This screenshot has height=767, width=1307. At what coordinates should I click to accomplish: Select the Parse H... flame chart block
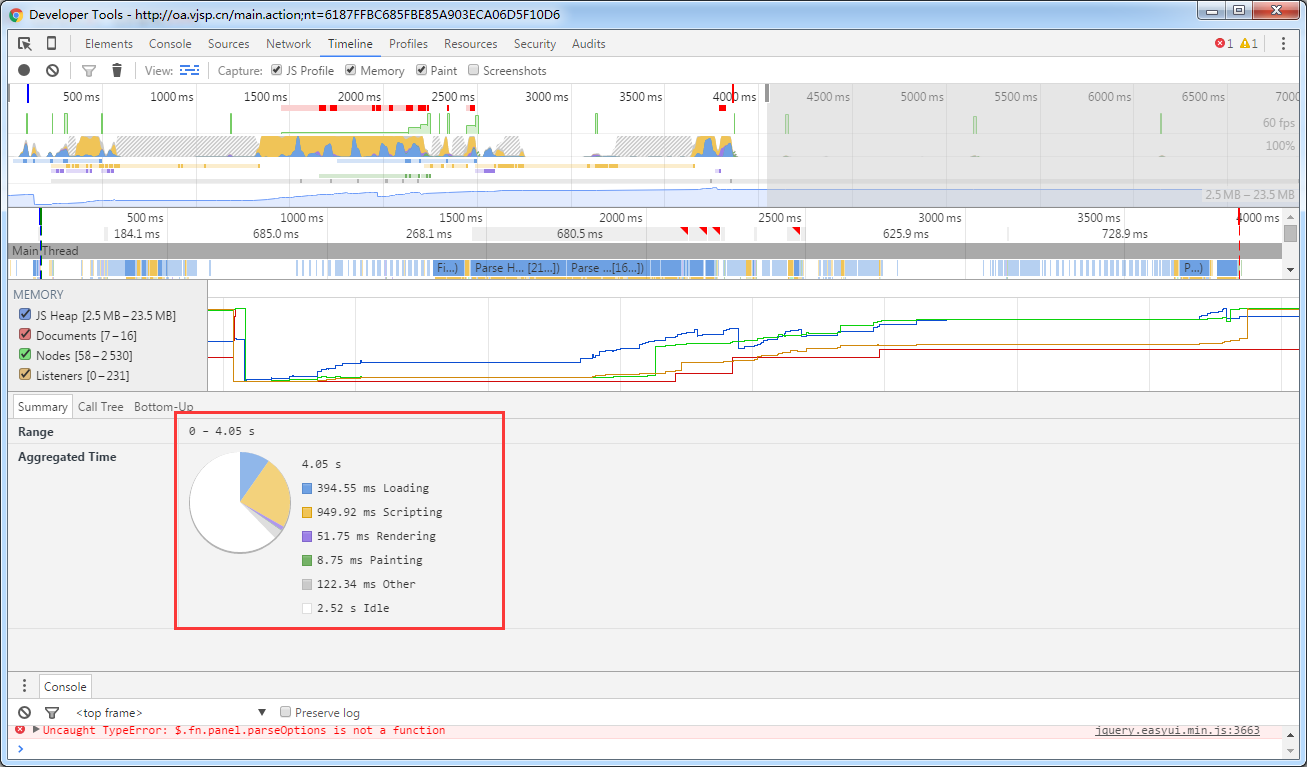(516, 268)
